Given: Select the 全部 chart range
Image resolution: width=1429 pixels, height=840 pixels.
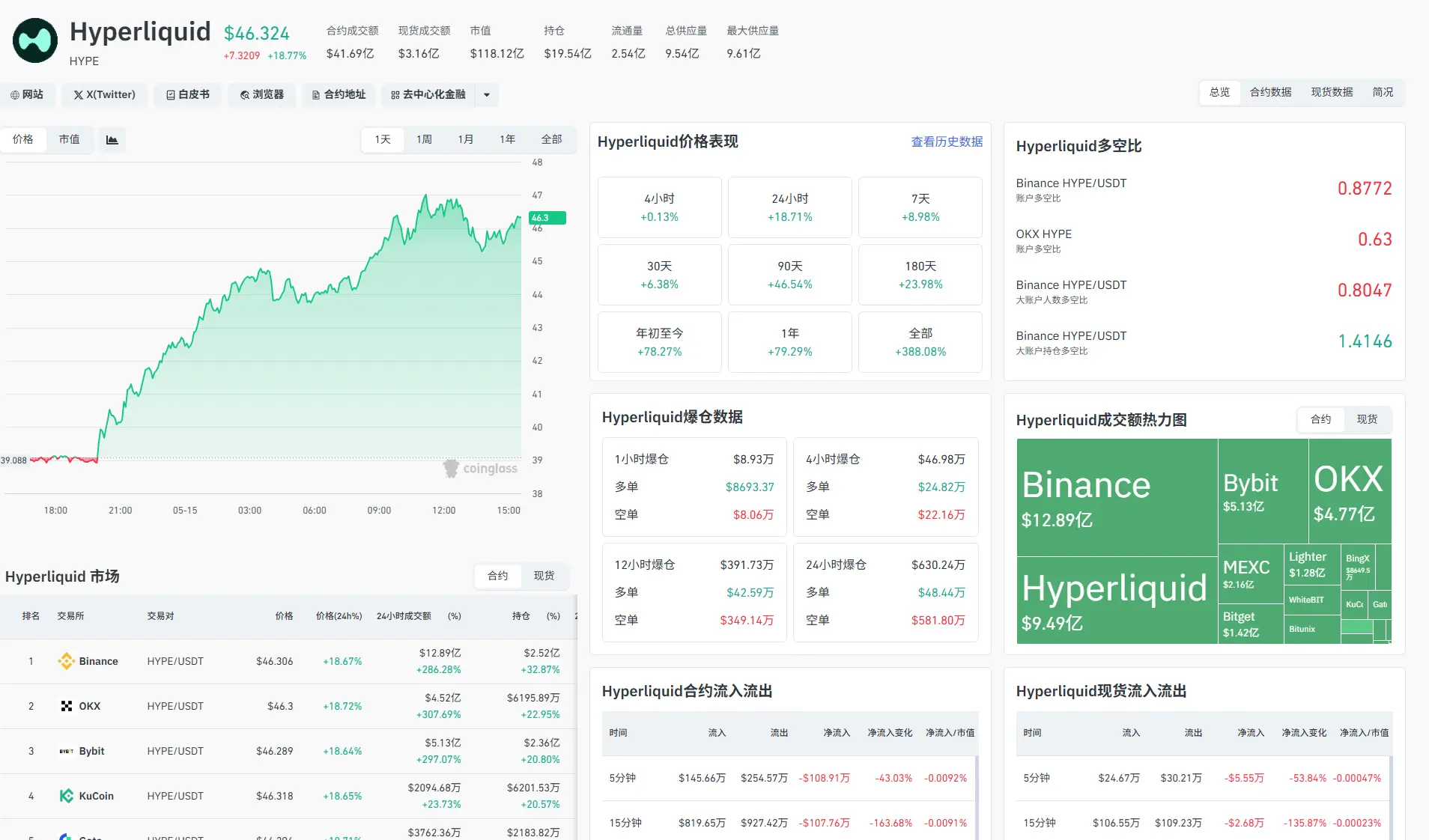Looking at the screenshot, I should [552, 140].
